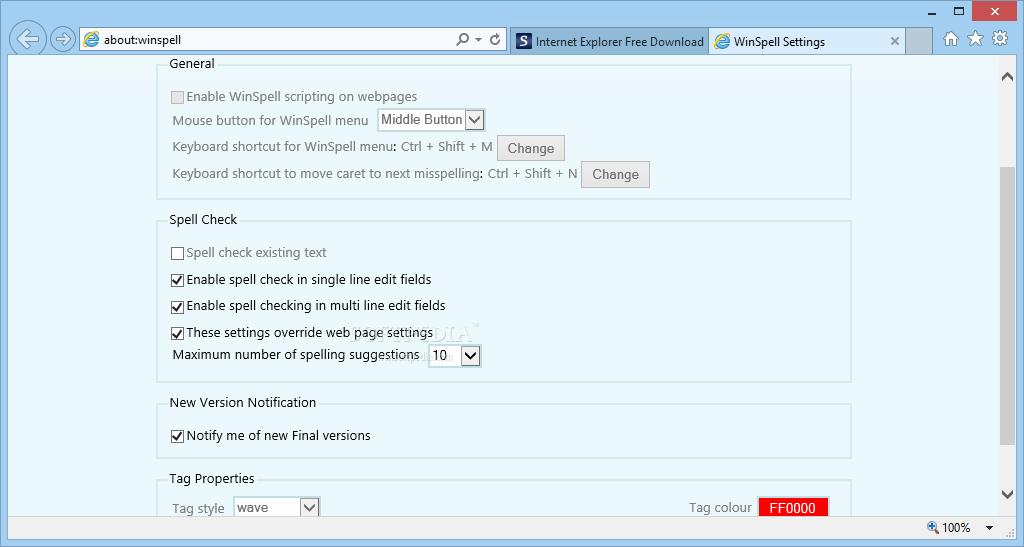Change the WinSpell menu keyboard shortcut

click(x=531, y=148)
